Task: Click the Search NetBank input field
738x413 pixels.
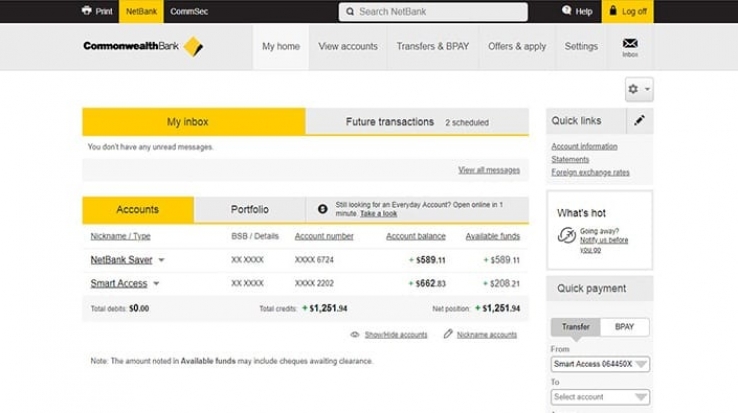Action: click(433, 12)
